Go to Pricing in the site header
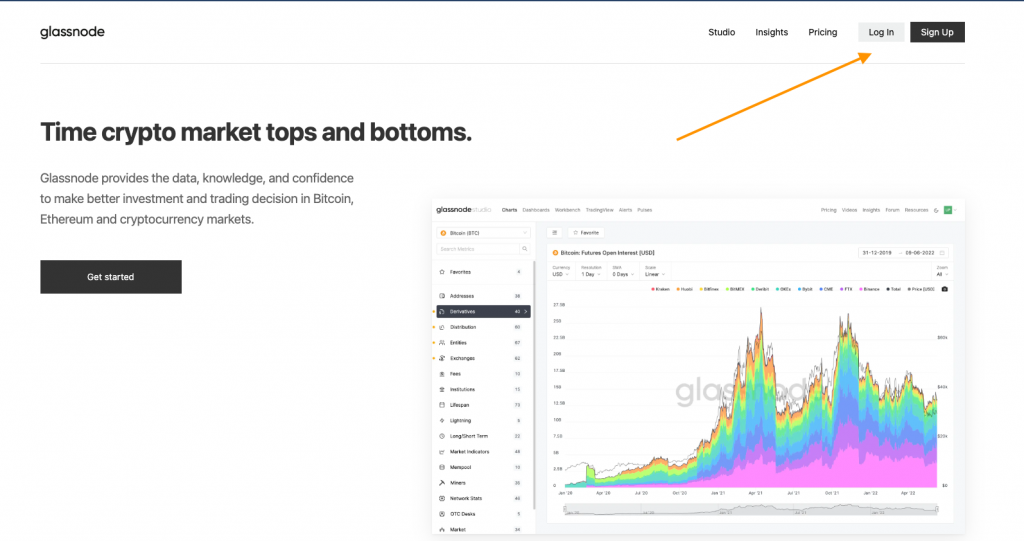Viewport: 1024px width, 541px height. click(822, 32)
